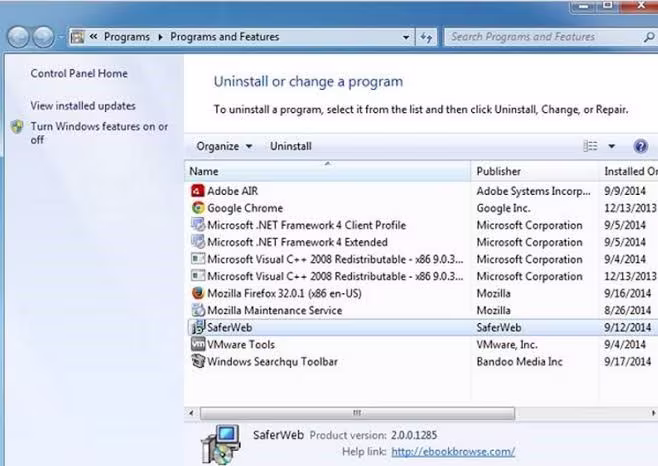Click the horizontal scrollbar left arrow
658x466 pixels.
191,413
